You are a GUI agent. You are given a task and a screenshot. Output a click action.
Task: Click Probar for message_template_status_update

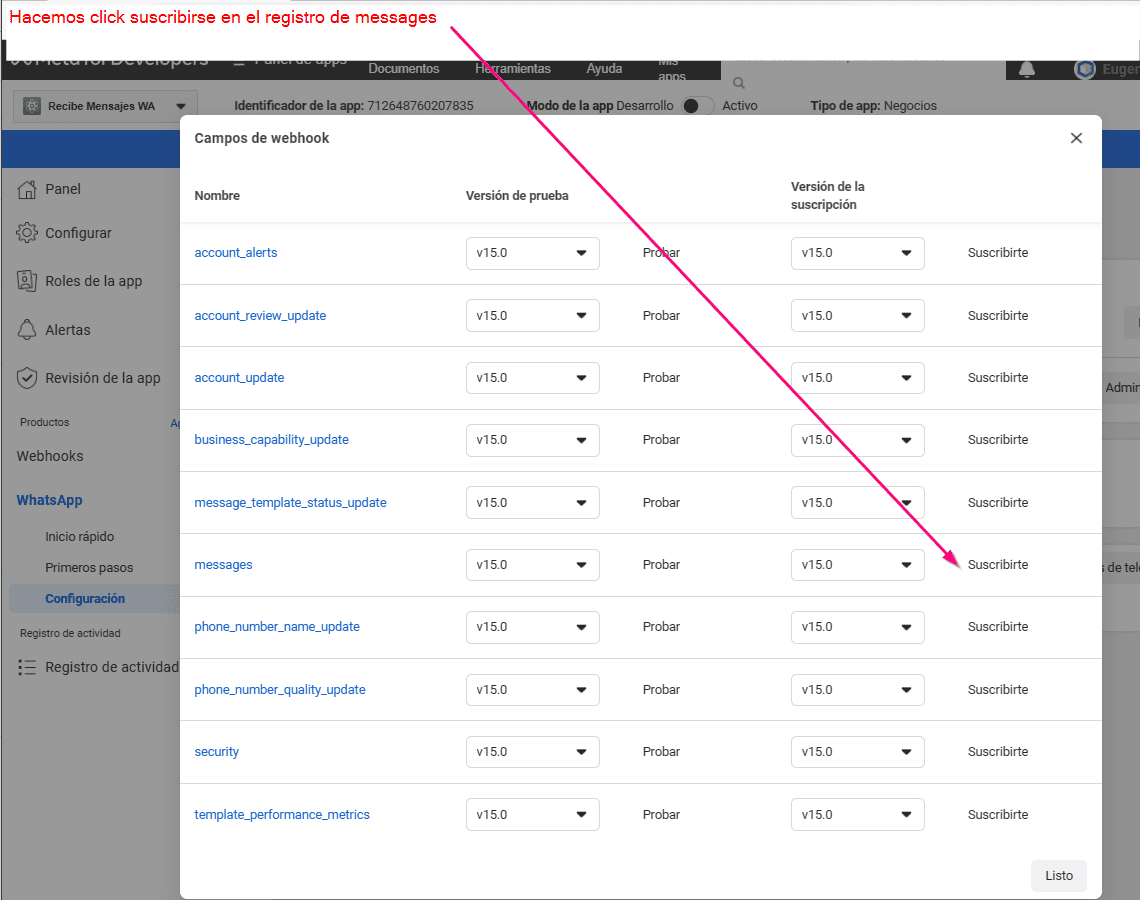pos(661,503)
